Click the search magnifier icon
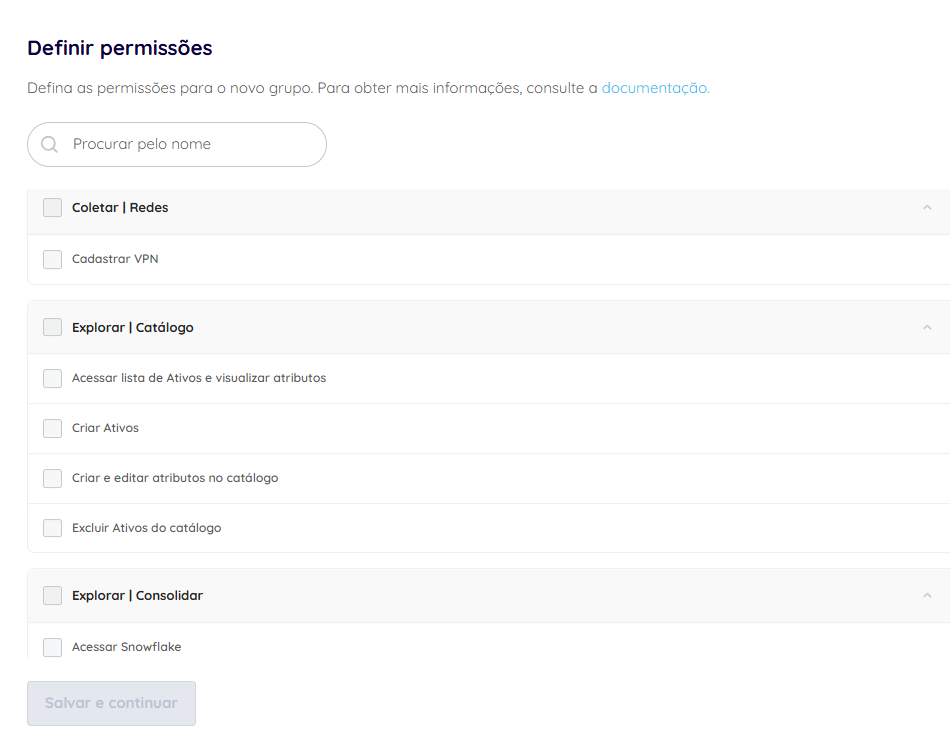 tap(49, 144)
